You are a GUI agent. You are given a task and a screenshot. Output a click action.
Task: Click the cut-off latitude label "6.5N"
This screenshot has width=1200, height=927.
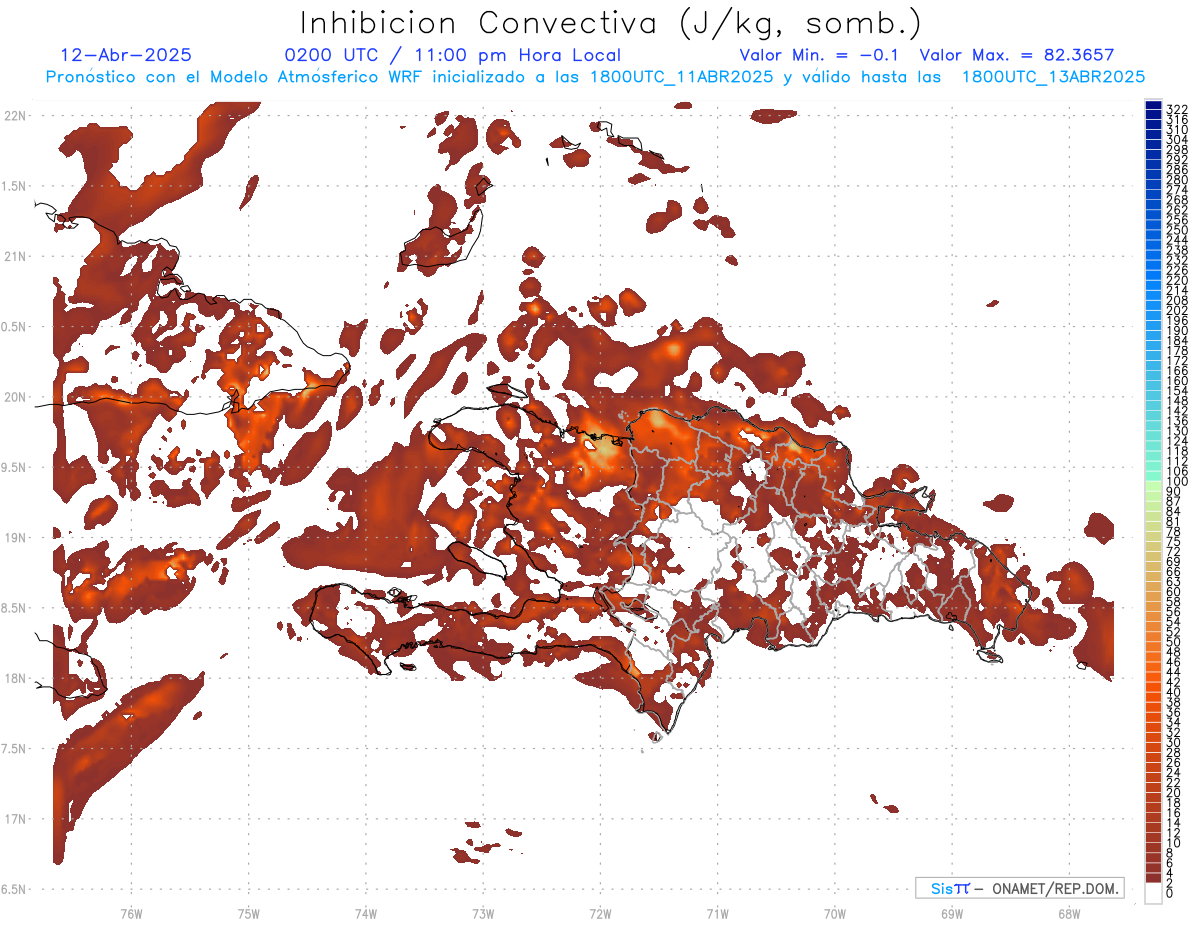(x=15, y=889)
